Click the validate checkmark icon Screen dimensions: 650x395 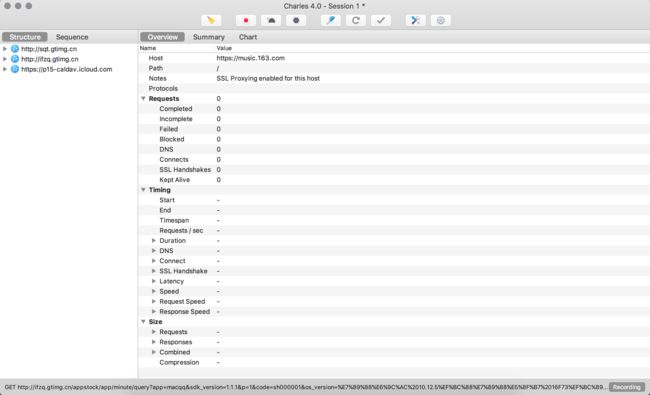click(381, 20)
